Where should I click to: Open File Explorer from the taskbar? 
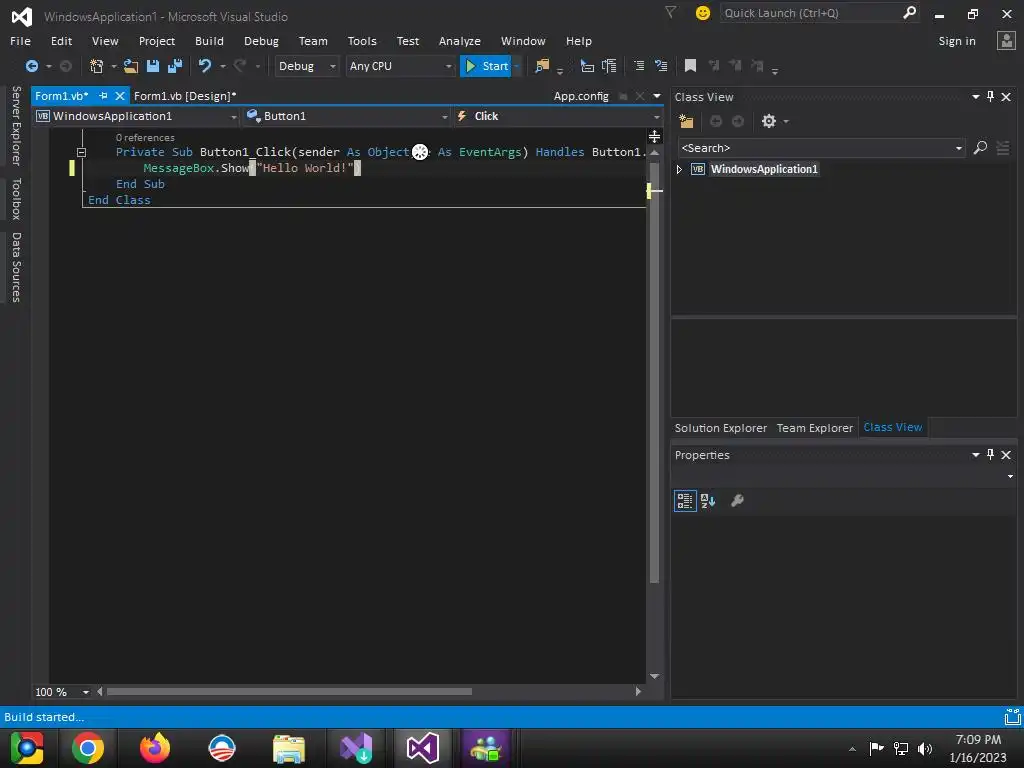click(289, 748)
